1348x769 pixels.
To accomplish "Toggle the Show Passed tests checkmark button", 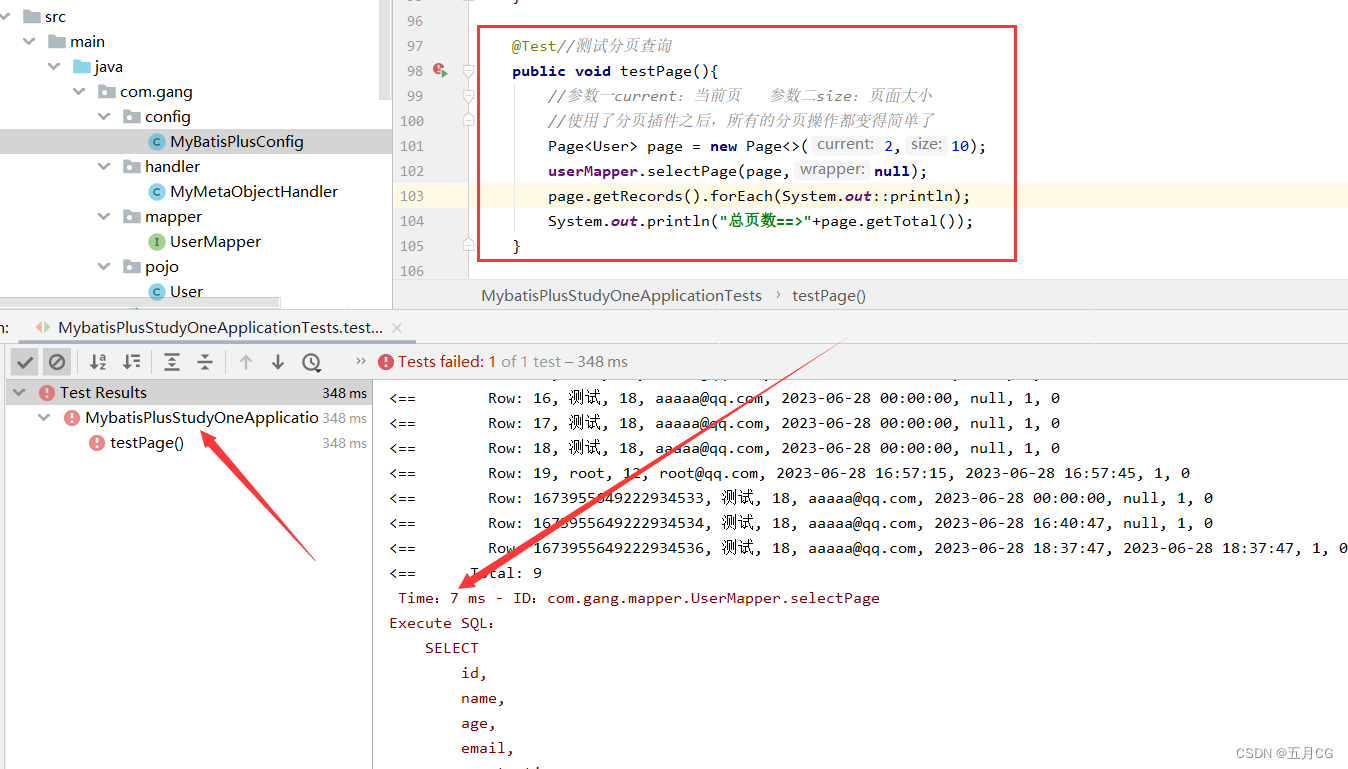I will pyautogui.click(x=26, y=362).
